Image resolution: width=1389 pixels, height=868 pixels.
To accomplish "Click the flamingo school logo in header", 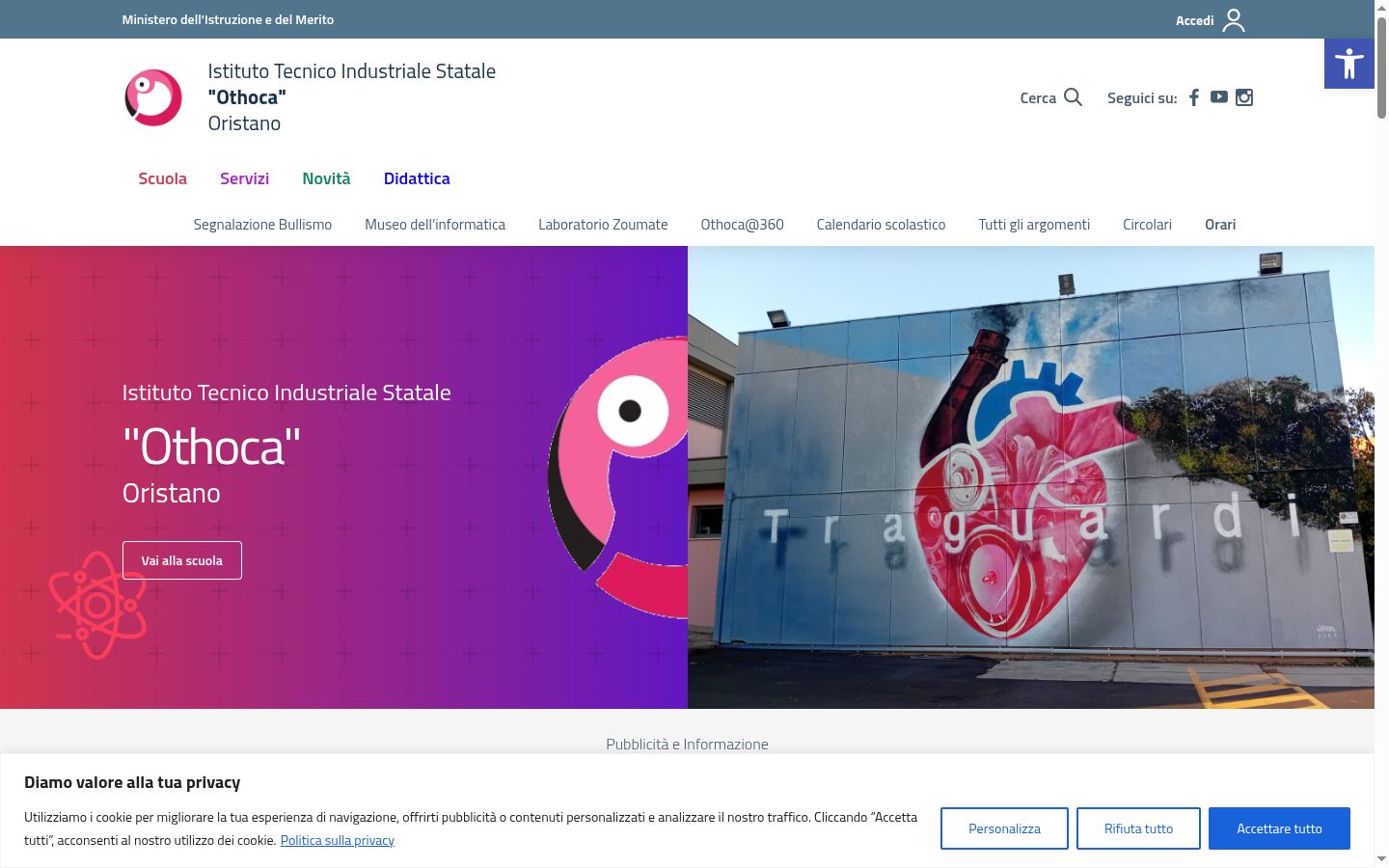I will click(x=153, y=97).
